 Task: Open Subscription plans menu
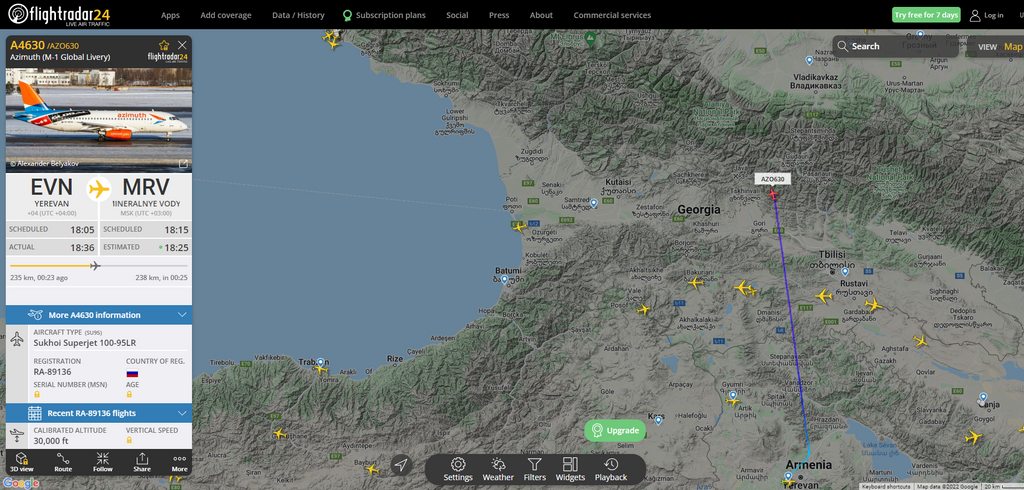tap(384, 15)
